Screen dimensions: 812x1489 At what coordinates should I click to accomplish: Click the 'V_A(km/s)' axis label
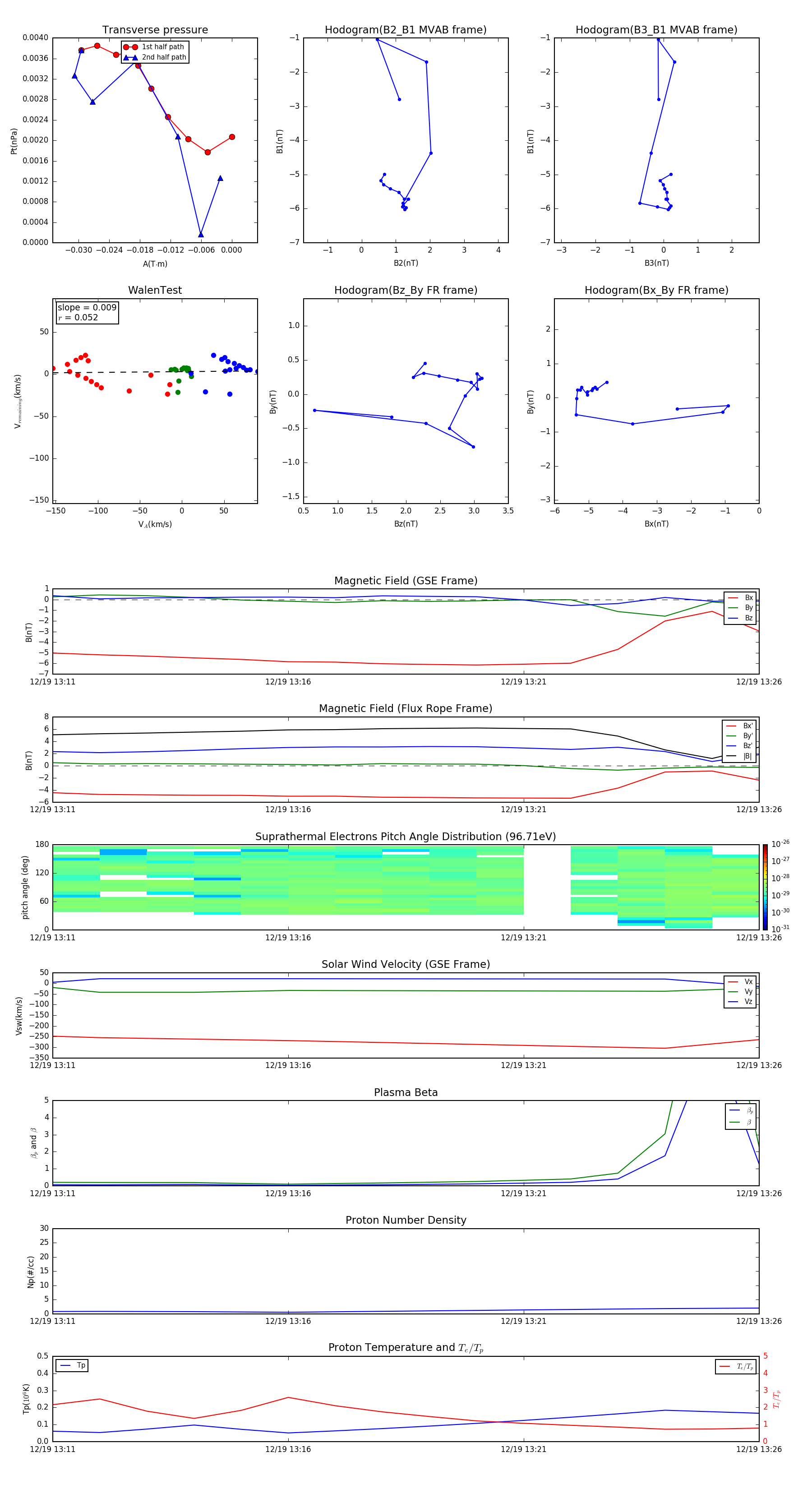(x=155, y=524)
